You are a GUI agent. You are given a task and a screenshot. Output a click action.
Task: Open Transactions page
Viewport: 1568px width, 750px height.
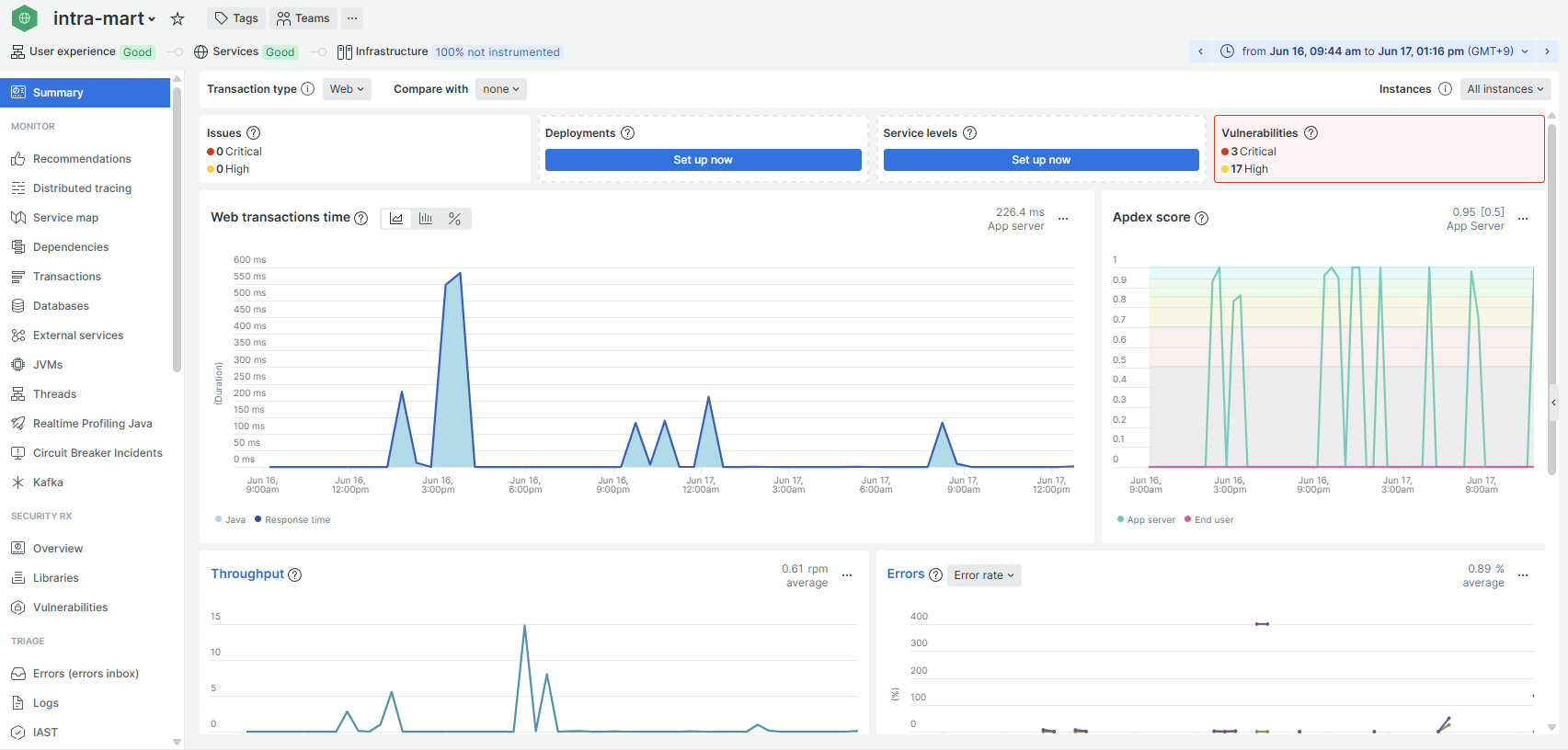[x=67, y=277]
